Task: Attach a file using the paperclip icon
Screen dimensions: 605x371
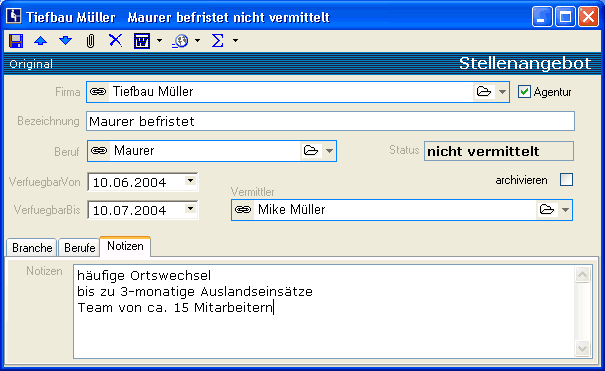Action: coord(90,41)
